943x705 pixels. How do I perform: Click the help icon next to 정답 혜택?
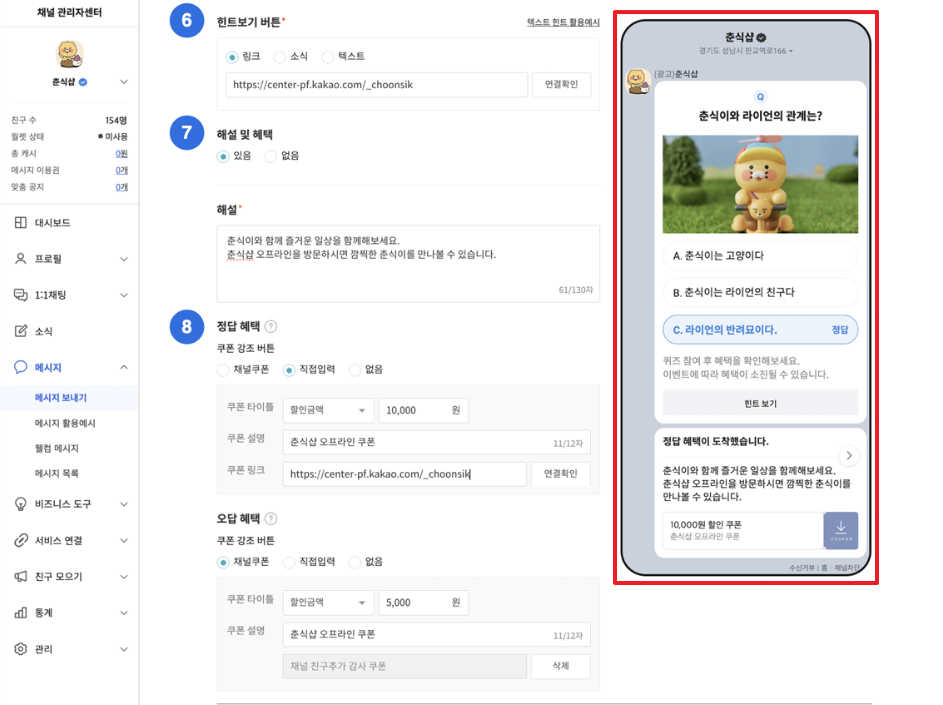(x=271, y=327)
